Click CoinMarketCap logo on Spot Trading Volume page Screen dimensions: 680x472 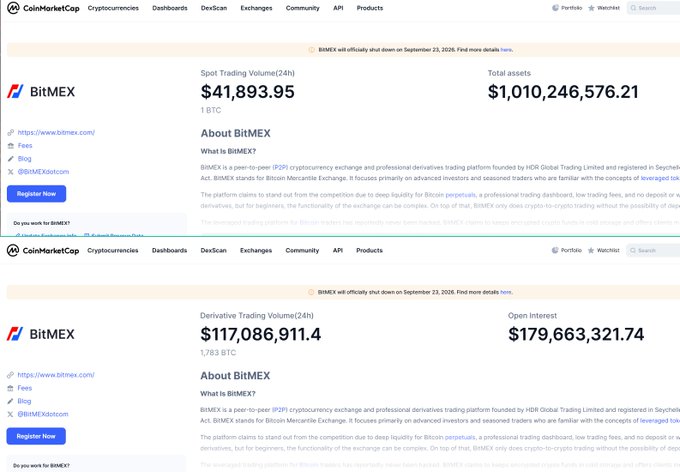click(43, 8)
